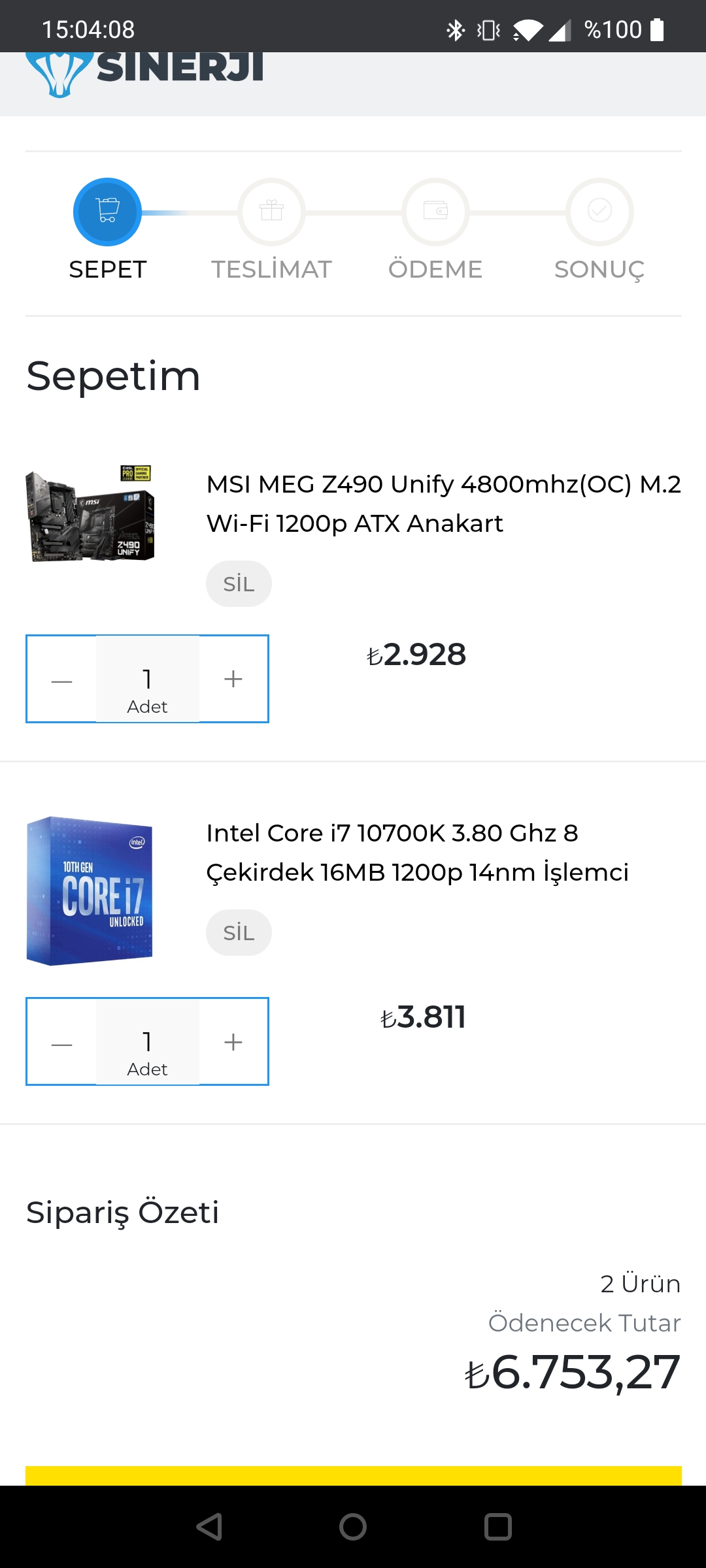Increase quantity of Intel Core i7 10700K
The width and height of the screenshot is (706, 1568).
tap(233, 1042)
